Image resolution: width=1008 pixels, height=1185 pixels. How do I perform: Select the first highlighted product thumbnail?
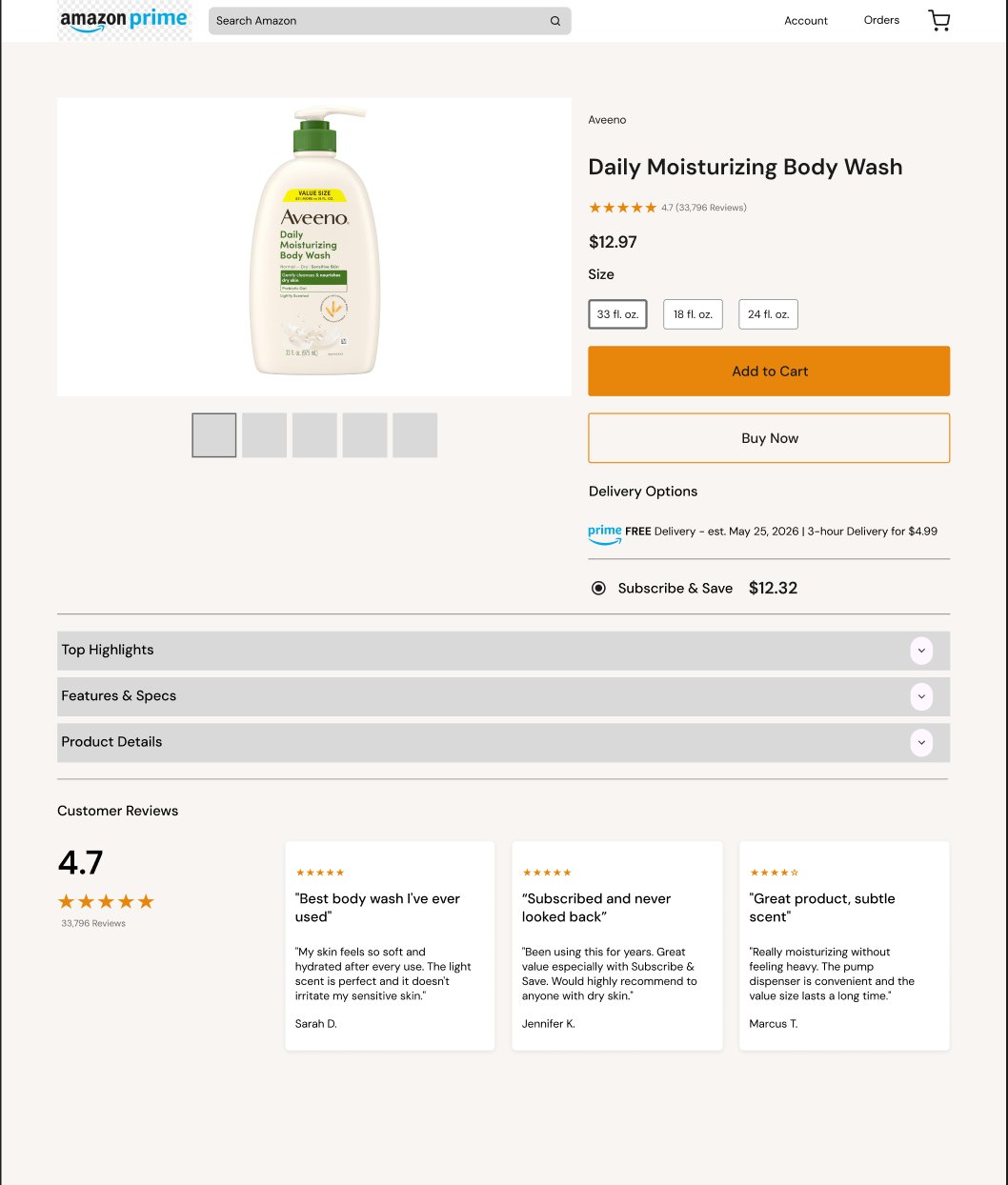pos(214,435)
